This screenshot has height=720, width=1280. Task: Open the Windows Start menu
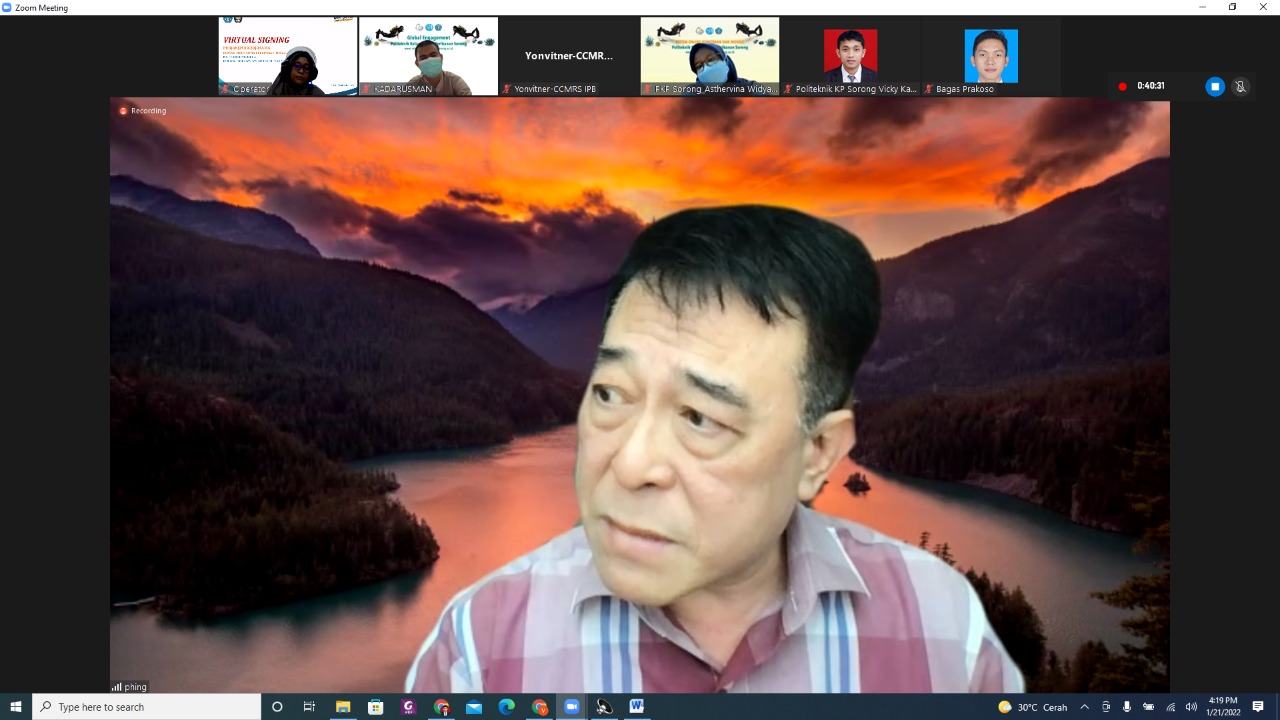point(16,707)
